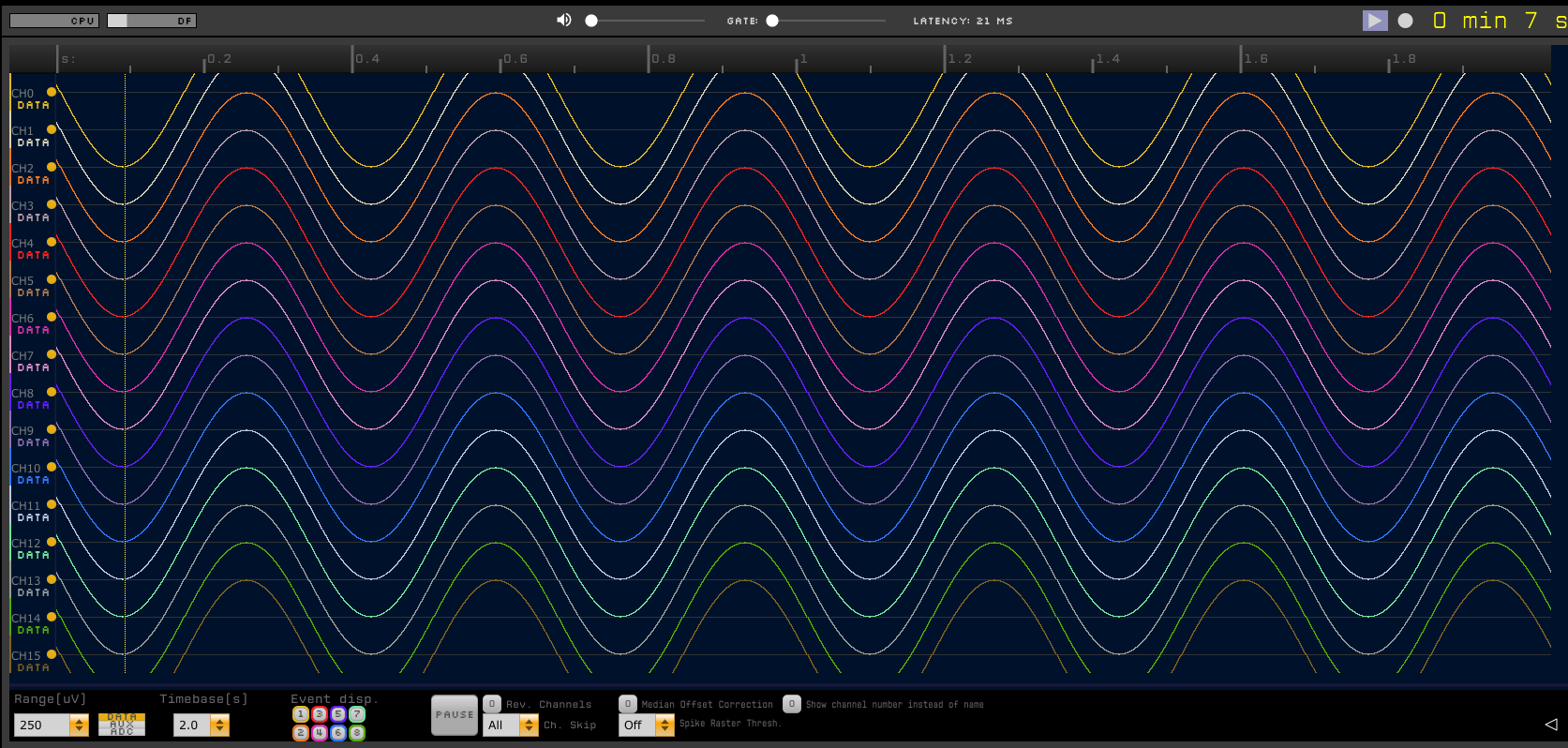The height and width of the screenshot is (748, 1568).
Task: Toggle Rev. Channels option
Action: click(492, 704)
